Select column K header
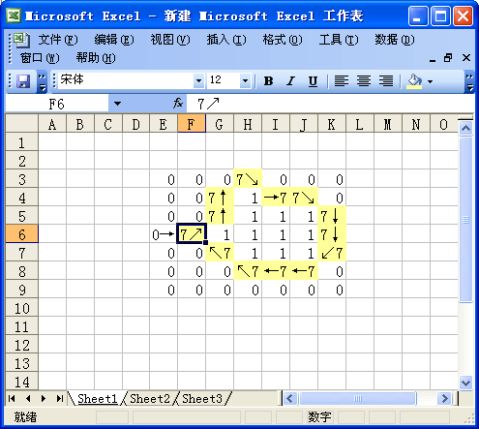Viewport: 479px width, 429px height. tap(331, 124)
